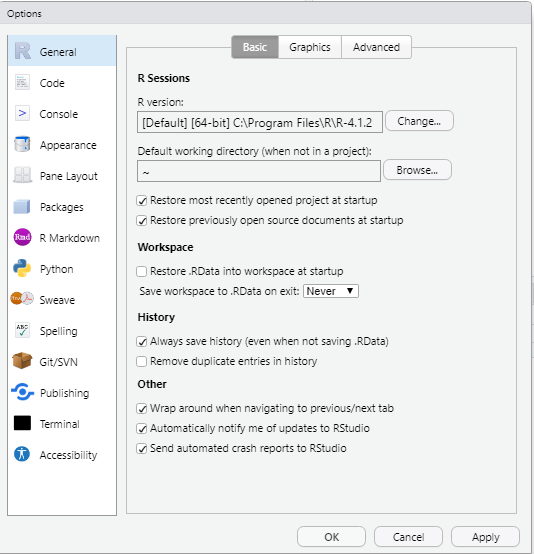Screen dimensions: 534x554
Task: Uncheck Restore previously open source documents
Action: tap(142, 221)
